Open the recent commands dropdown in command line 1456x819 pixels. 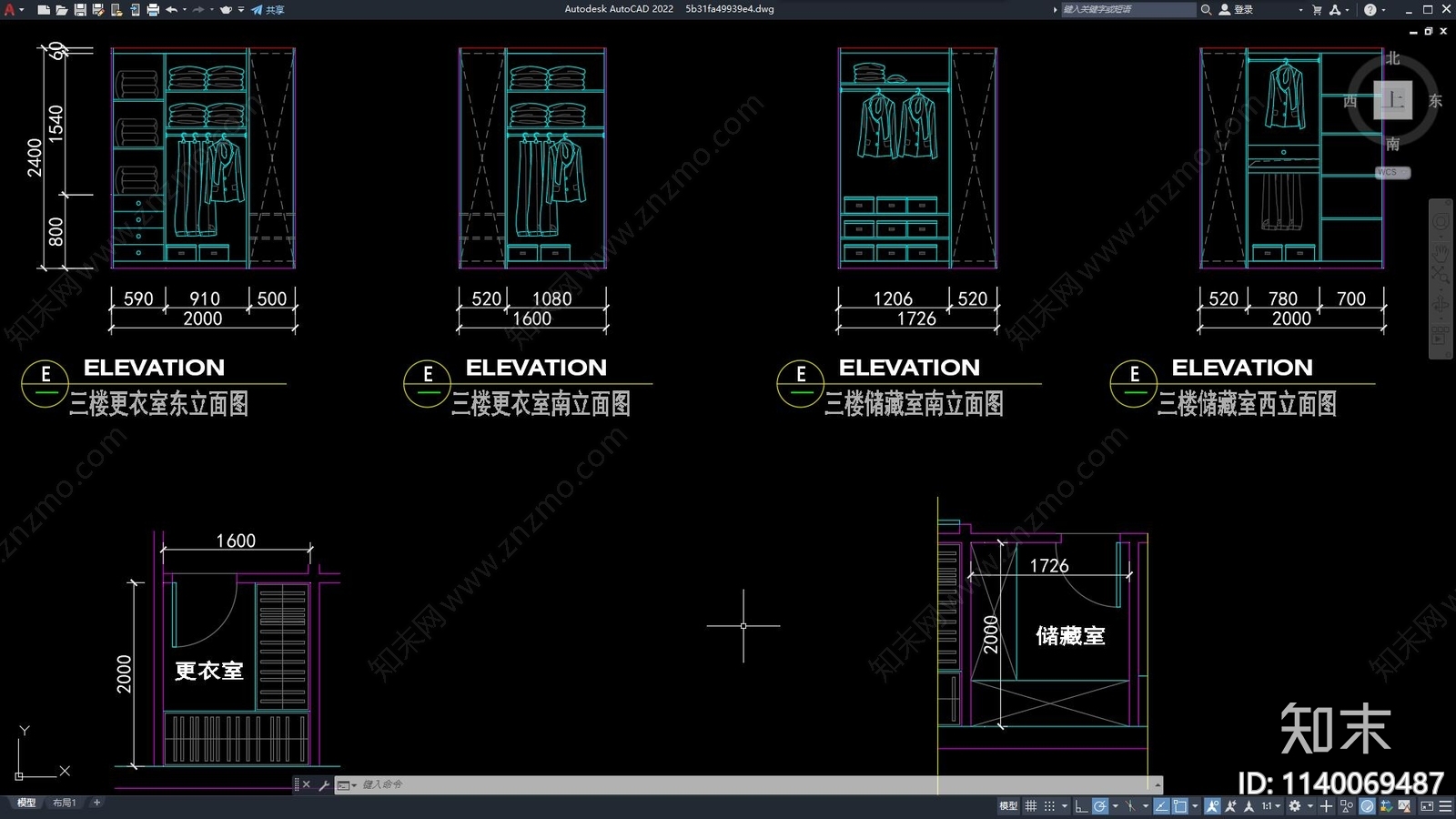point(346,784)
